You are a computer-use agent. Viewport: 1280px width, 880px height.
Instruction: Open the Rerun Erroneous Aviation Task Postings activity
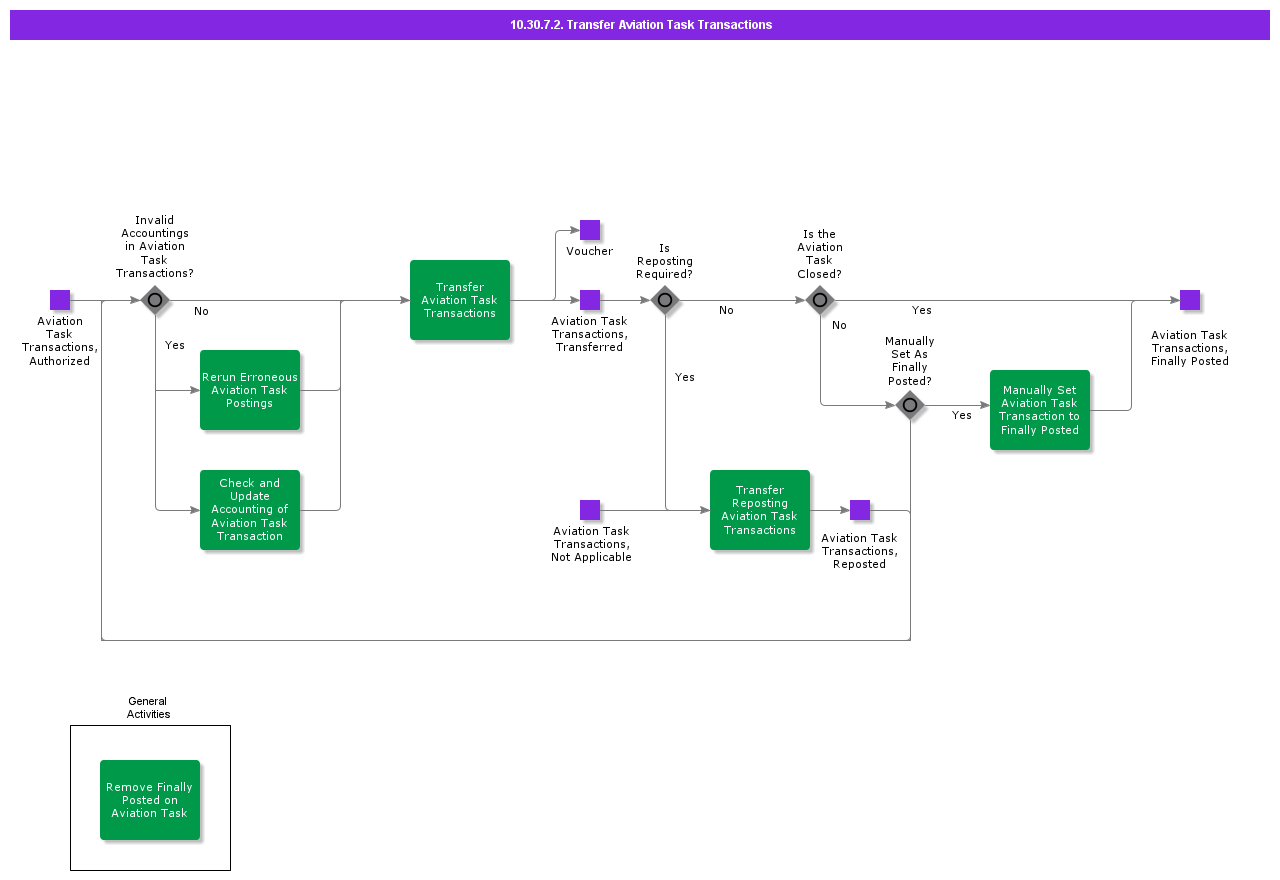(250, 390)
